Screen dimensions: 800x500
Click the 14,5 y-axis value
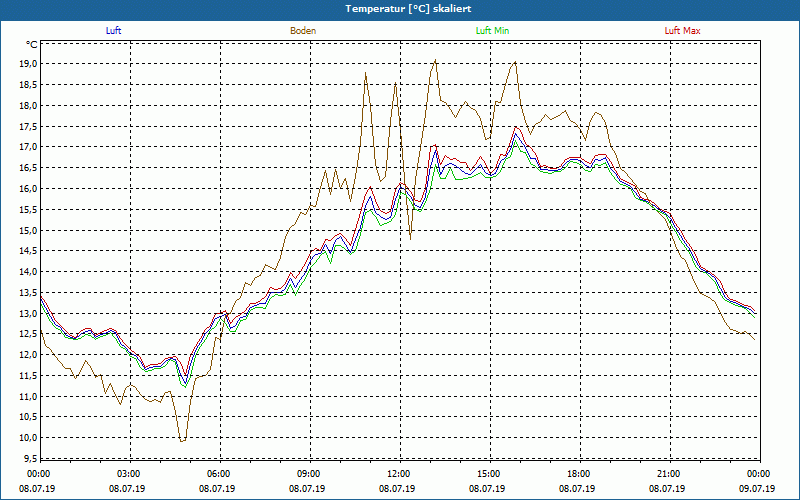pos(28,251)
